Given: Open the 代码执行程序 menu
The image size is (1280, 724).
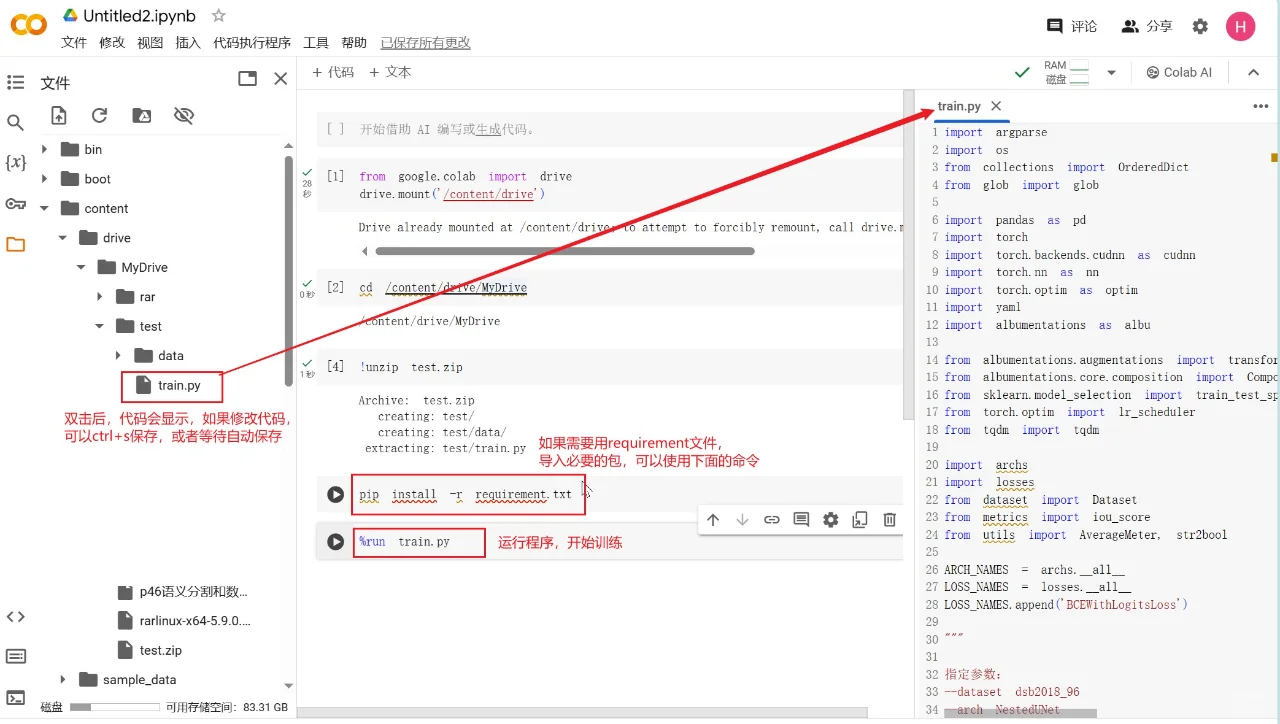Looking at the screenshot, I should [x=251, y=43].
